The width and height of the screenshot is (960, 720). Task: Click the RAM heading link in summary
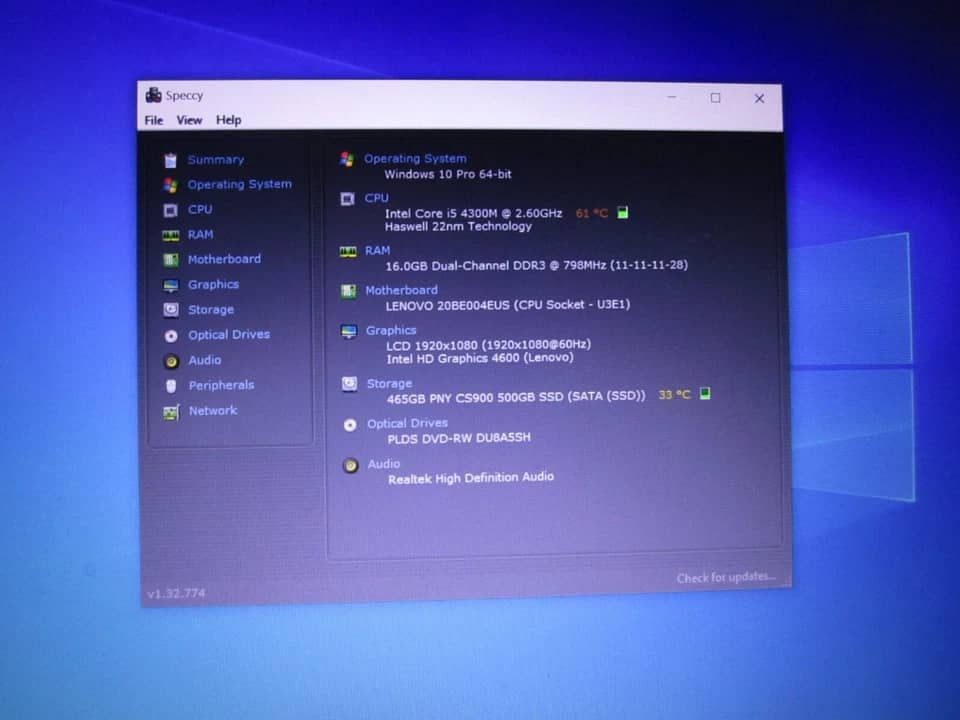pos(377,250)
